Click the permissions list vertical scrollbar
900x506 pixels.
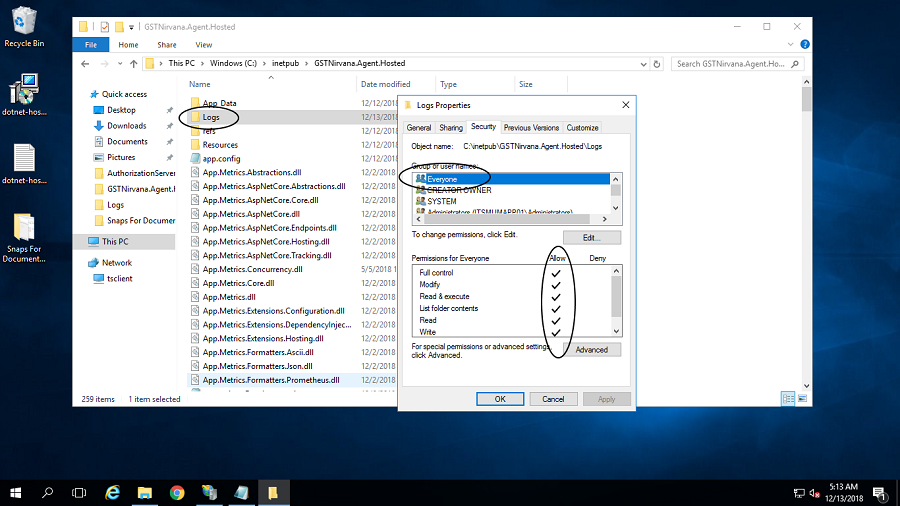(616, 301)
